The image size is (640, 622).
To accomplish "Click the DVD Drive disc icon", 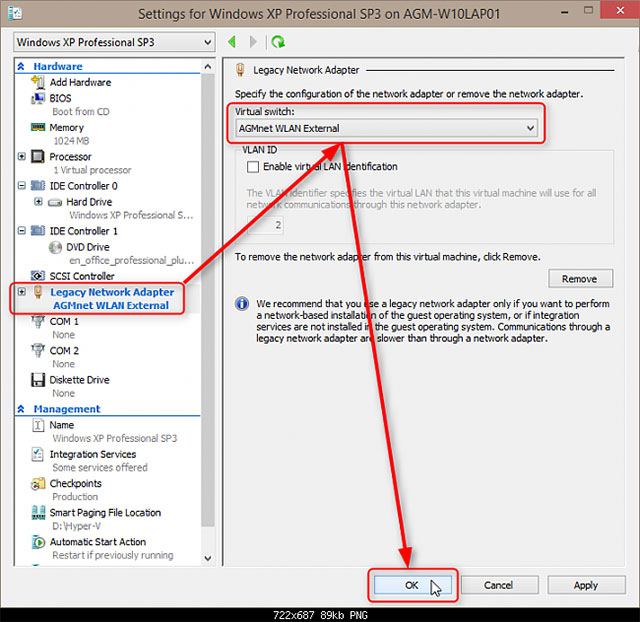I will [55, 247].
